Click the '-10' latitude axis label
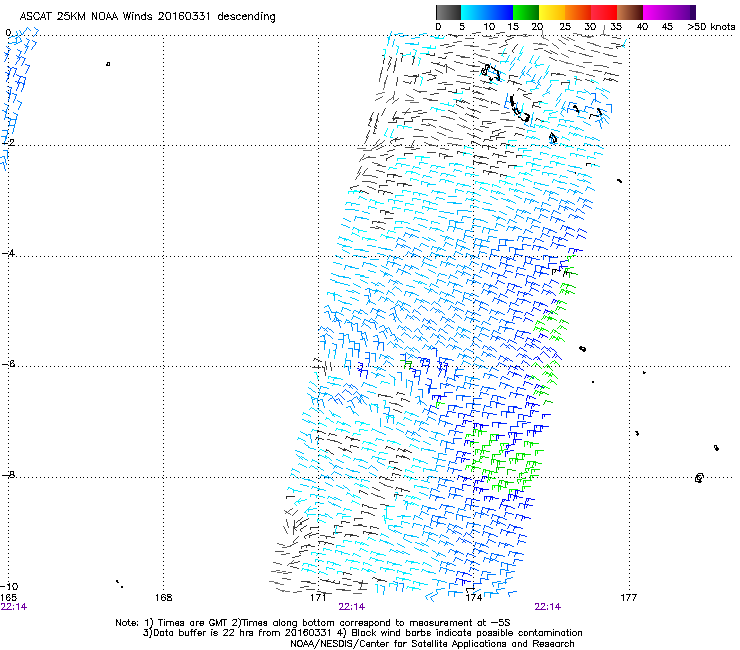Screen dimensions: 740x650 tap(9, 586)
